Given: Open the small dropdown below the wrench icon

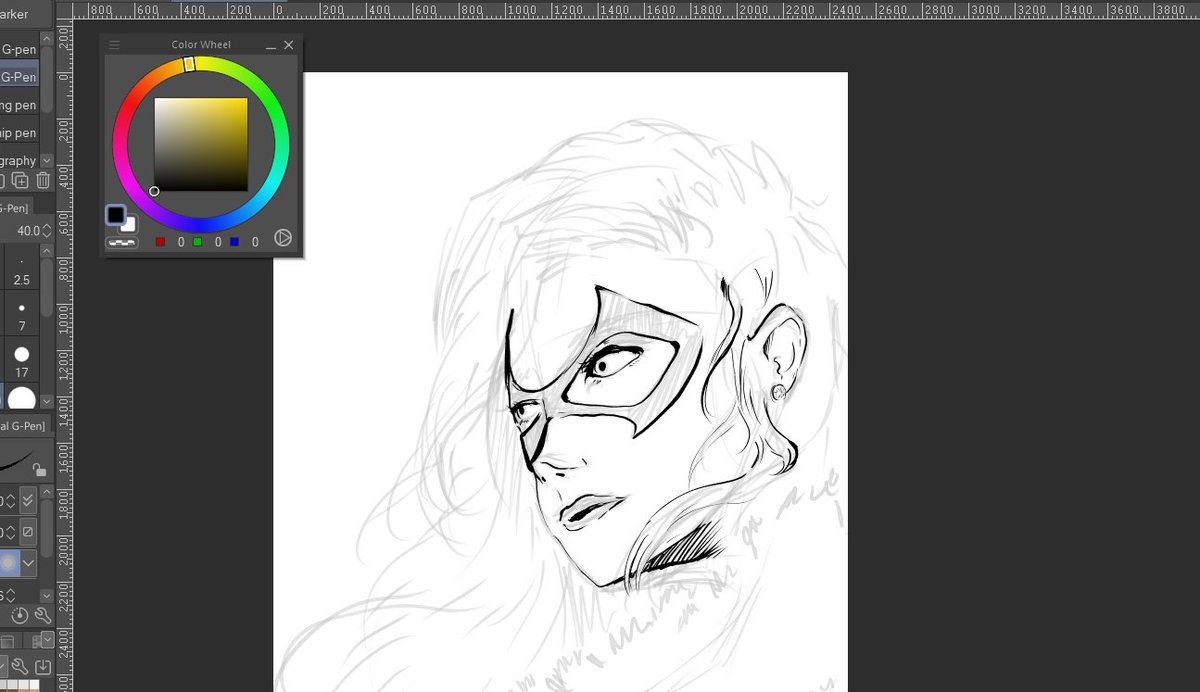Looking at the screenshot, I should pos(46,641).
